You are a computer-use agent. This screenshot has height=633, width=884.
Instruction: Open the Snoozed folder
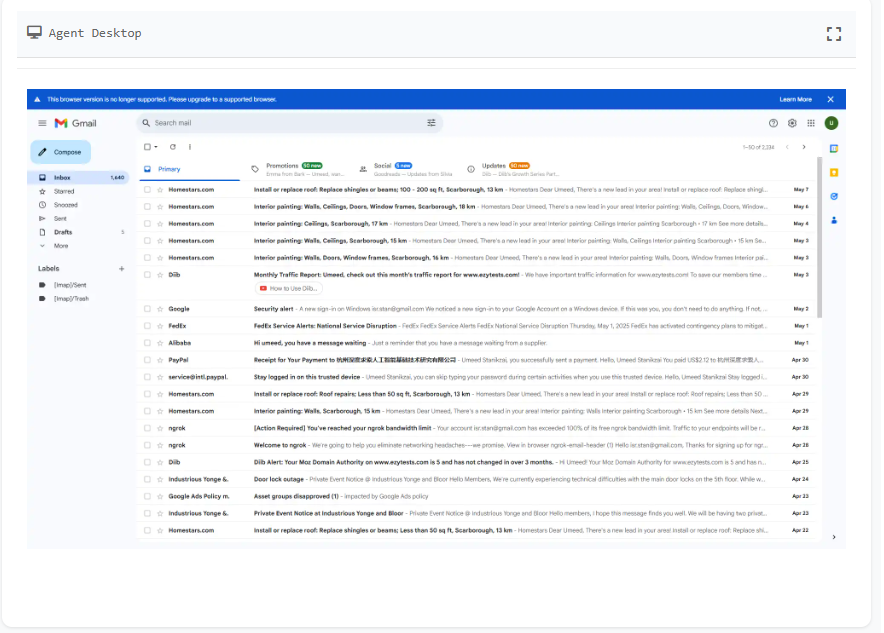[x=78, y=205]
